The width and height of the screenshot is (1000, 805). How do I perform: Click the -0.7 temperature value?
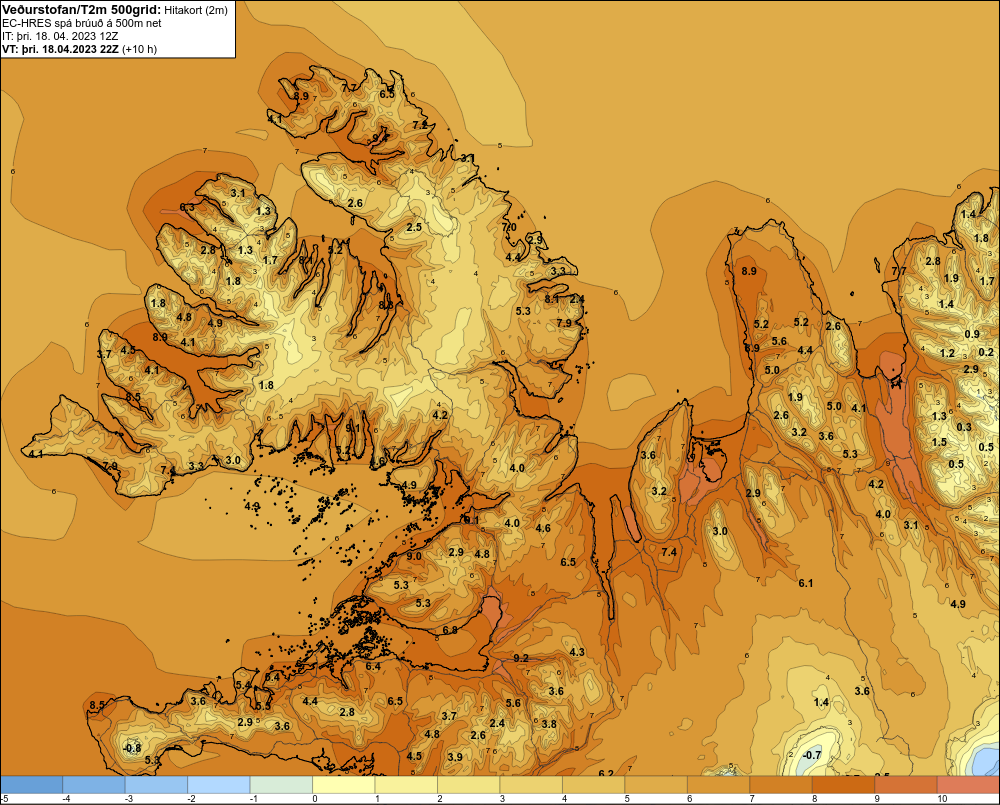(811, 755)
